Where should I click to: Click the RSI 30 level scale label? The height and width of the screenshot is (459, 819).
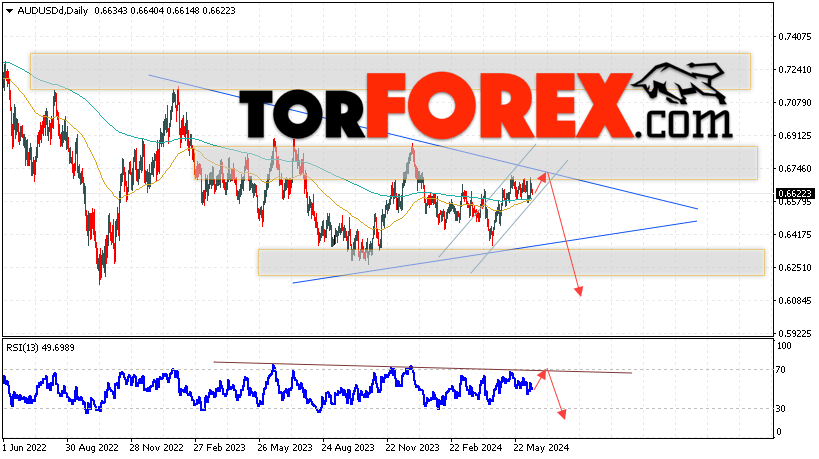(780, 409)
